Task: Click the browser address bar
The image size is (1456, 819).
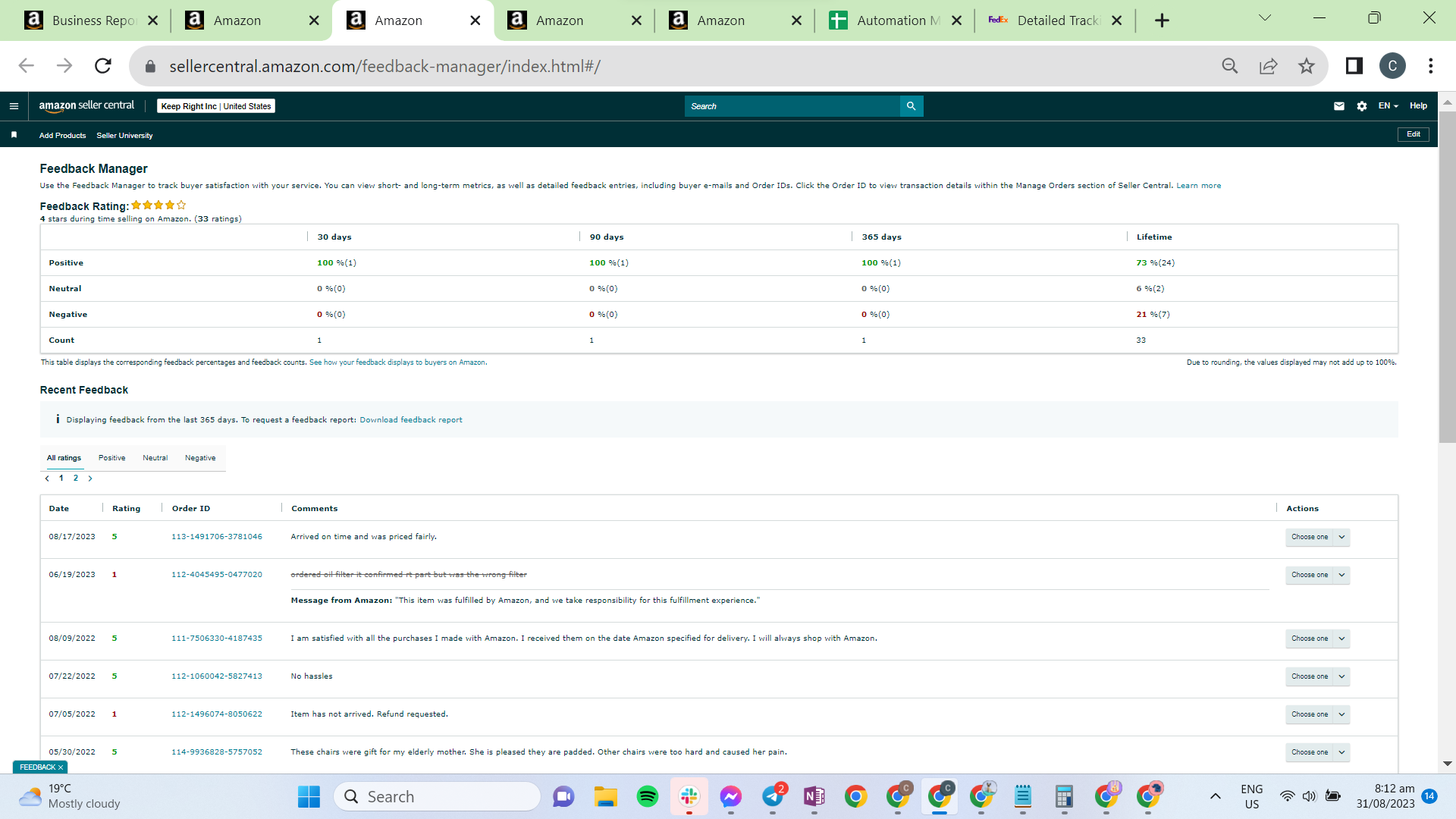Action: coord(682,66)
